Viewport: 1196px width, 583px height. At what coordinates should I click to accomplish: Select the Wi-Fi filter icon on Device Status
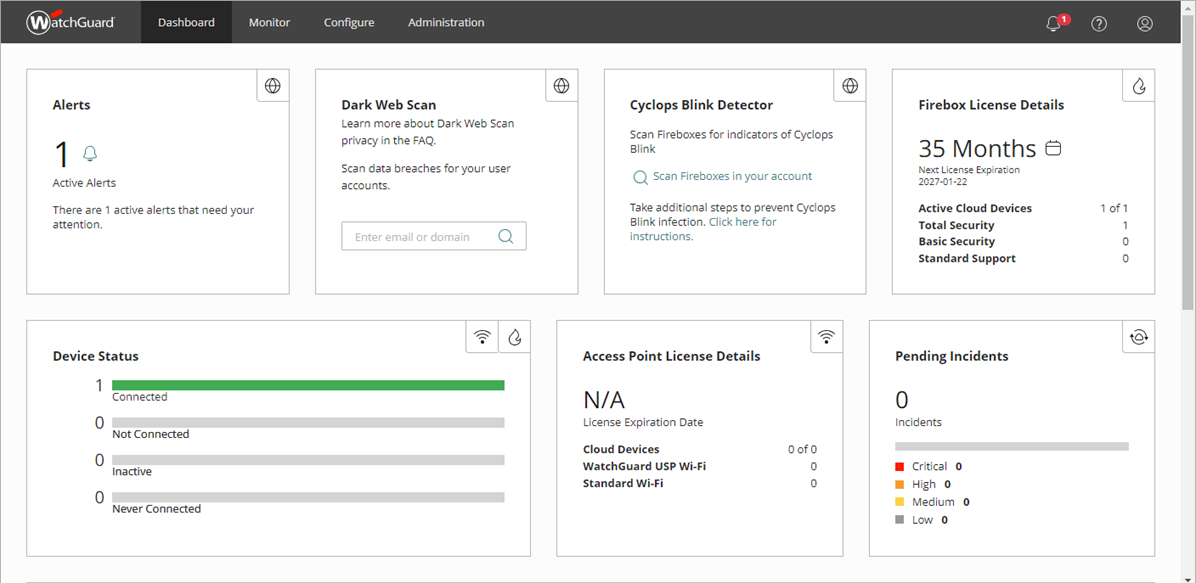[482, 337]
